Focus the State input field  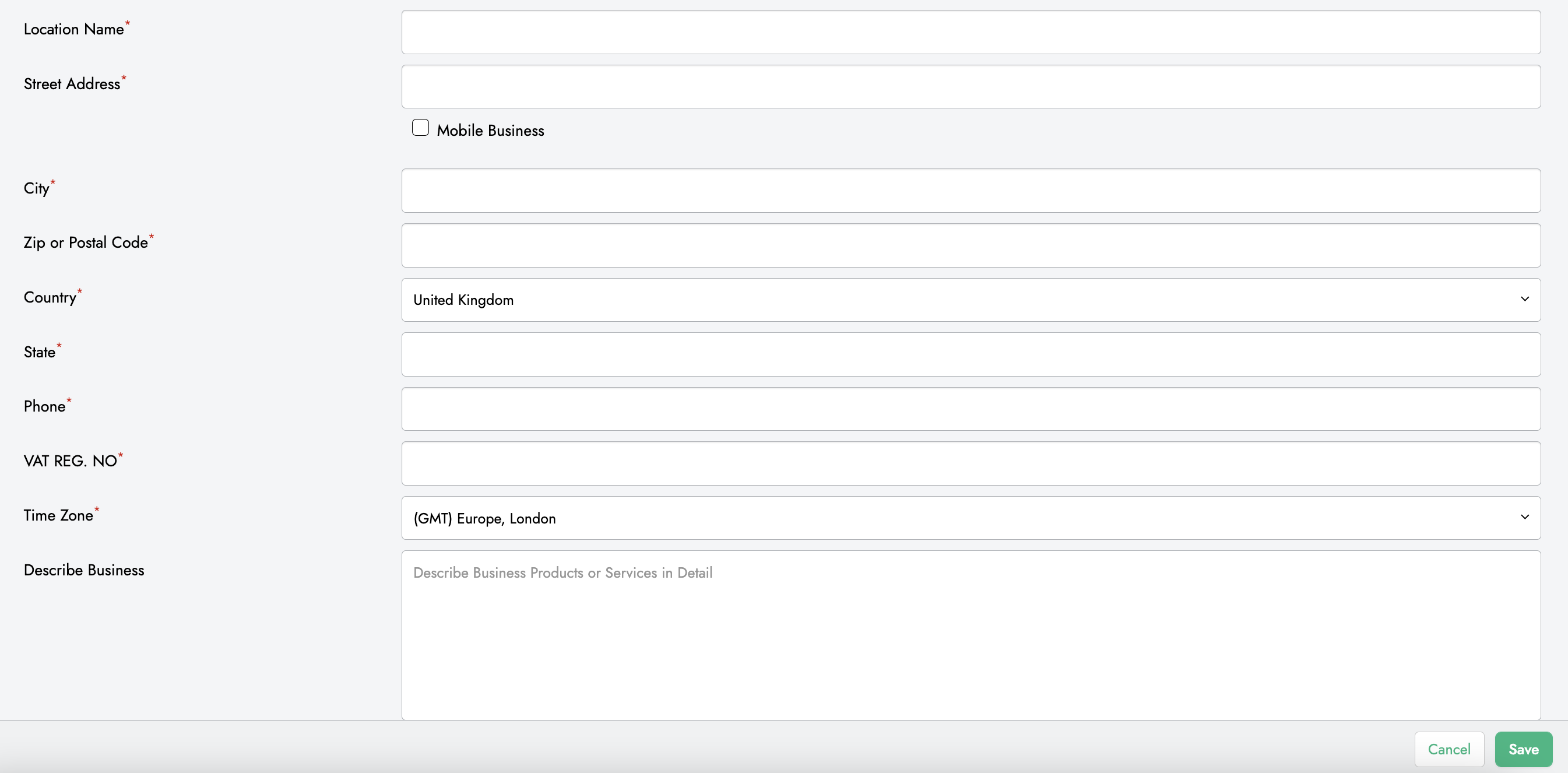coord(971,355)
